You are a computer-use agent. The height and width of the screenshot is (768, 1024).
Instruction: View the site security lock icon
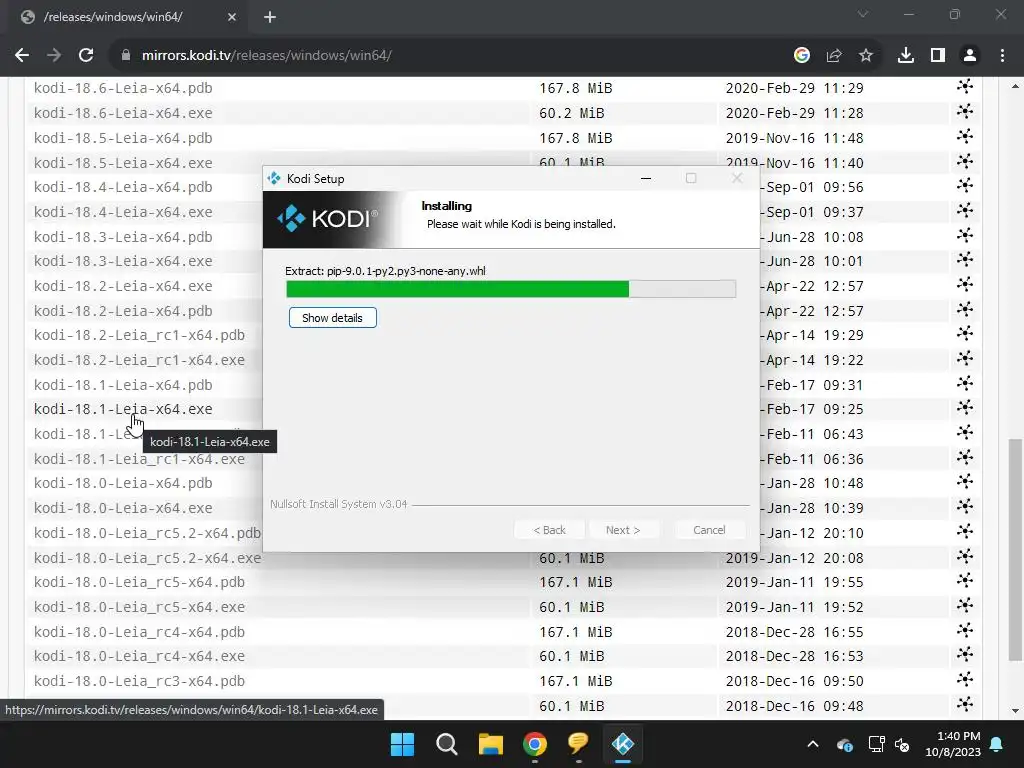coord(126,56)
